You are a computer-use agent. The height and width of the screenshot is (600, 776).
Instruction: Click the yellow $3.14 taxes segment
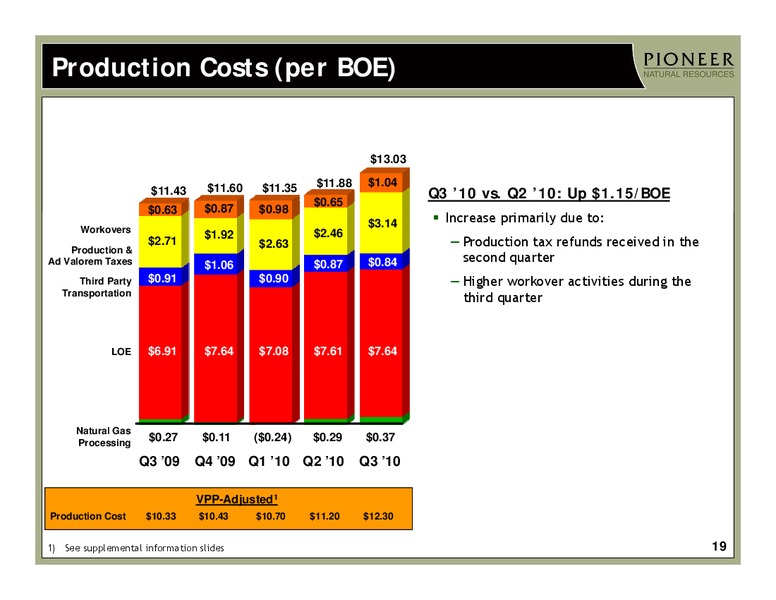click(382, 223)
